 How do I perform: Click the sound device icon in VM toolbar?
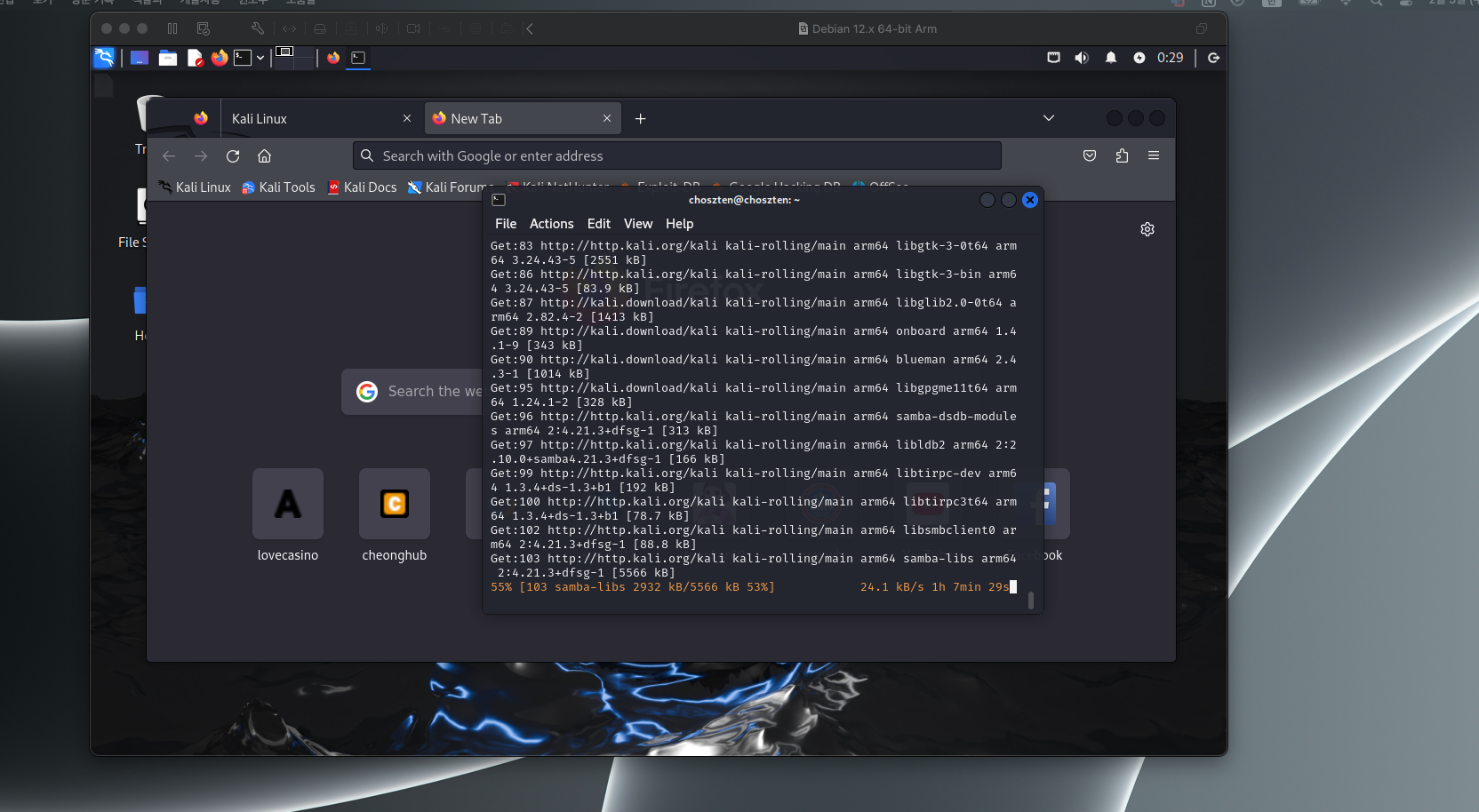pos(382,28)
